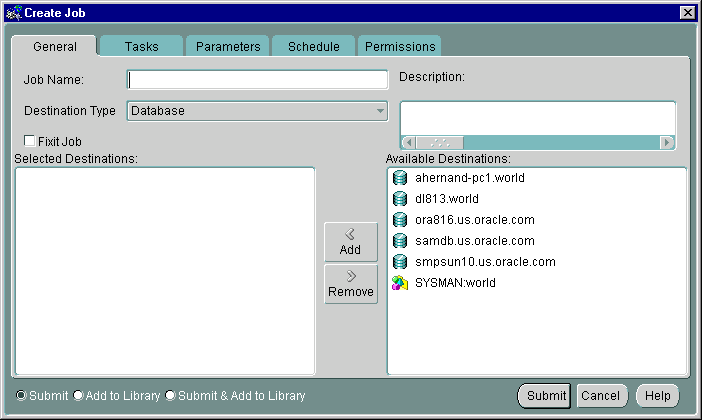The image size is (702, 420).
Task: Click the Description horizontal scrollbar thumb
Action: point(439,142)
